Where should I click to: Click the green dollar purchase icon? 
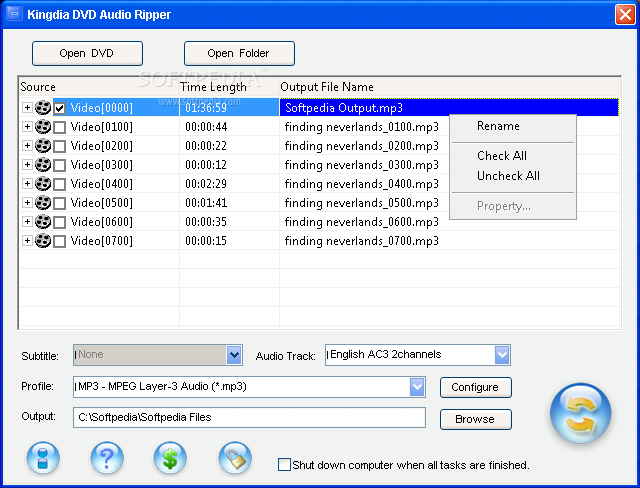[x=170, y=458]
